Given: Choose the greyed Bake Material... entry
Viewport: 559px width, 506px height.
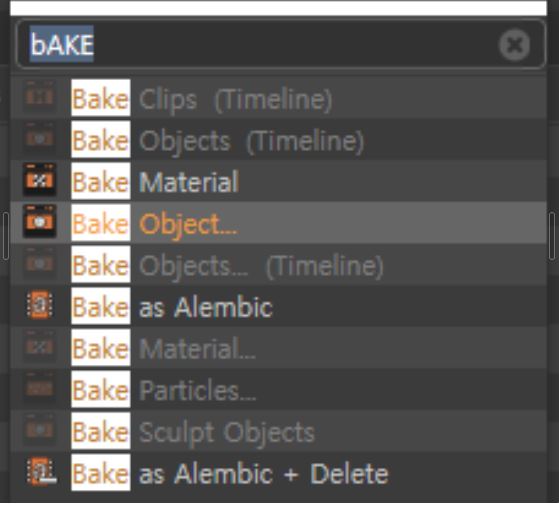Looking at the screenshot, I should coord(278,348).
